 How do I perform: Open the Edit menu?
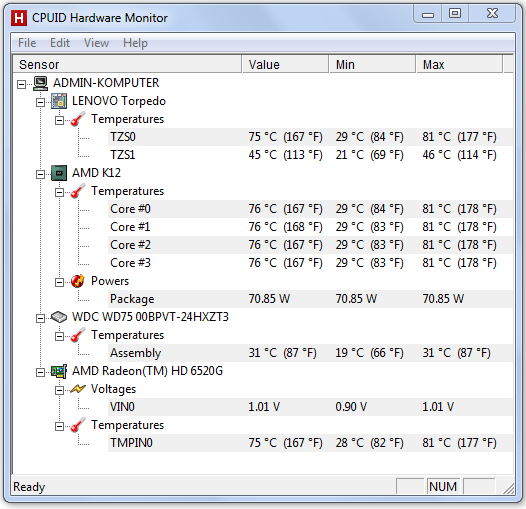(x=60, y=43)
